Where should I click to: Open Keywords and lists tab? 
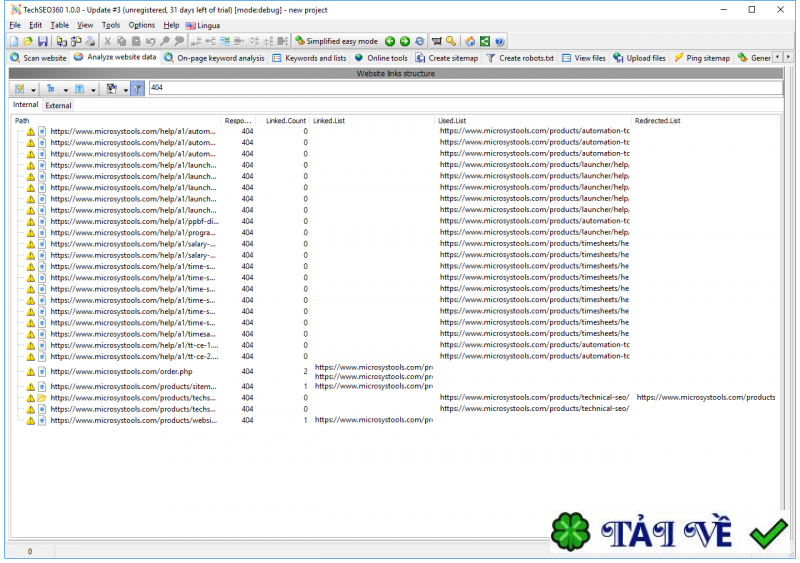pos(310,58)
